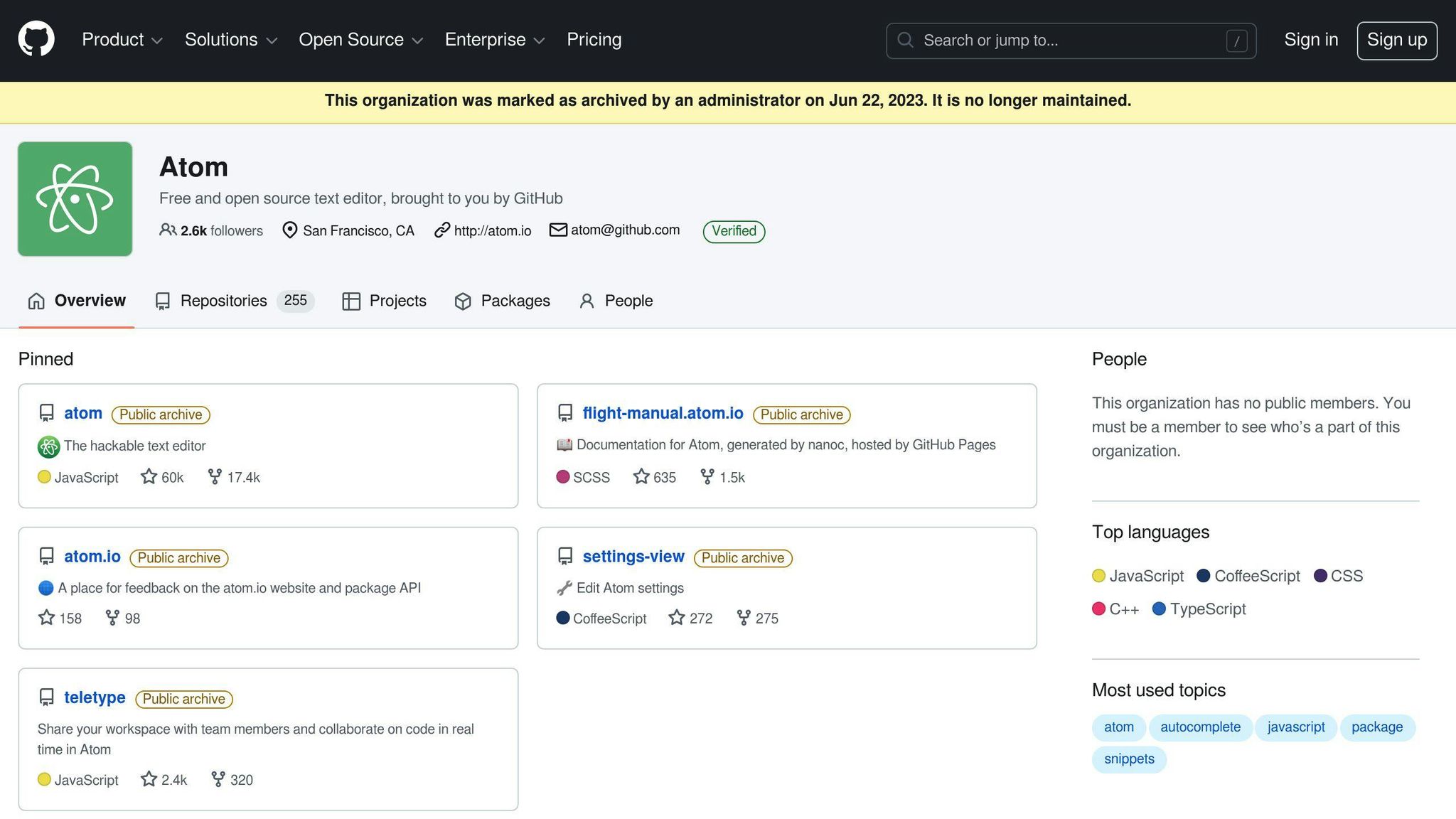
Task: Click fork icon on atom.io repo
Action: (112, 618)
